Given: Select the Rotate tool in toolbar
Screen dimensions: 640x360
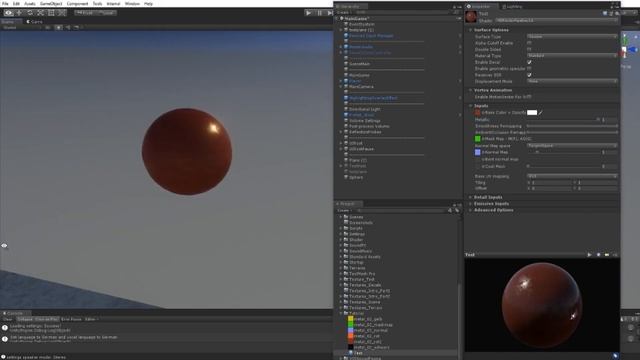Looking at the screenshot, I should point(30,13).
